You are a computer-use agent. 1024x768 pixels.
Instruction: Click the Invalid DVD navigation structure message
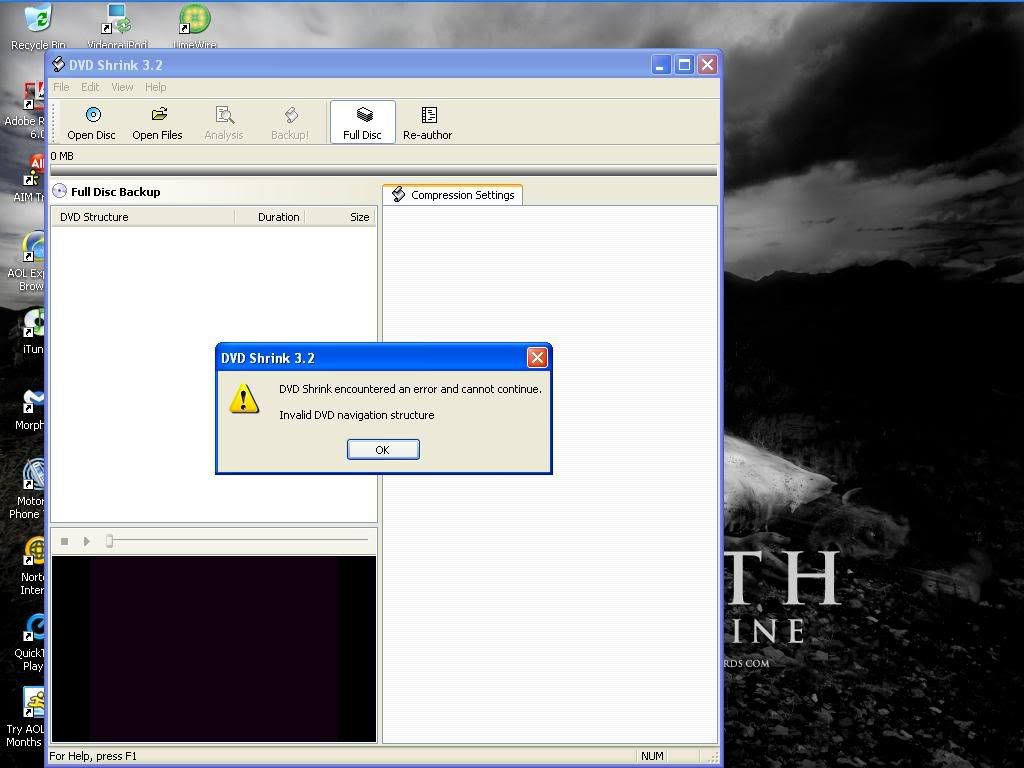click(x=357, y=415)
